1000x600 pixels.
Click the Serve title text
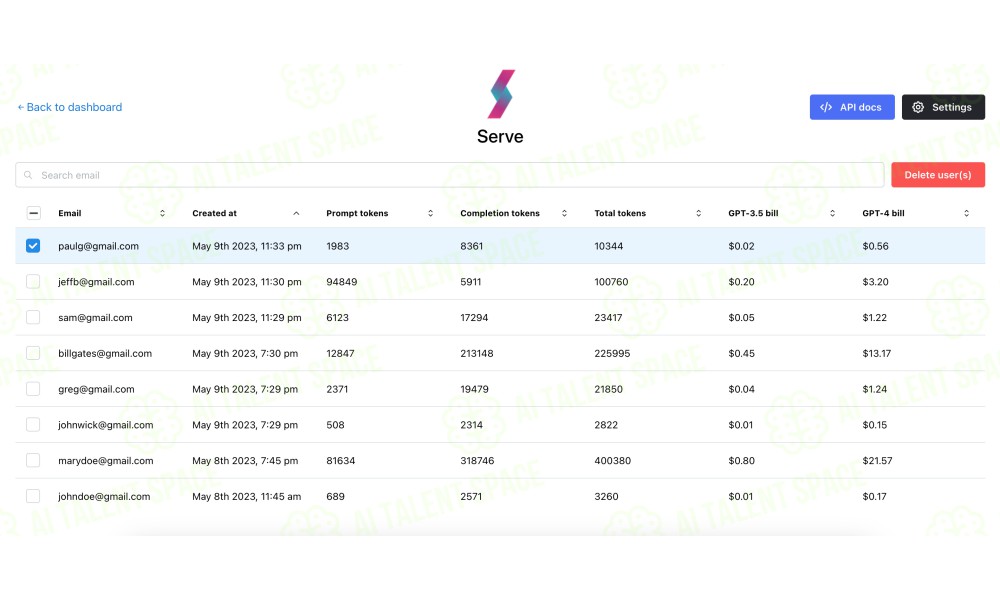click(x=500, y=136)
